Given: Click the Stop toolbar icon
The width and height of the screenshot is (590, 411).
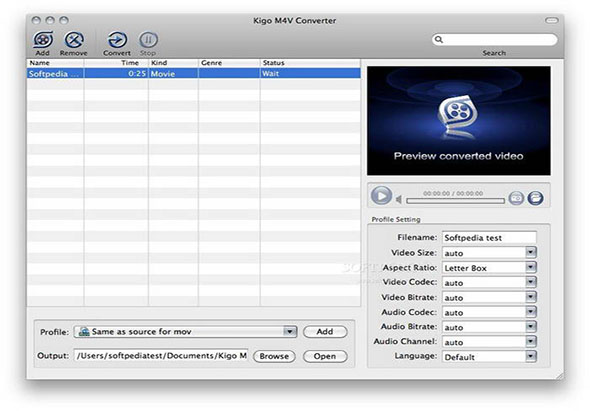Looking at the screenshot, I should click(x=148, y=40).
